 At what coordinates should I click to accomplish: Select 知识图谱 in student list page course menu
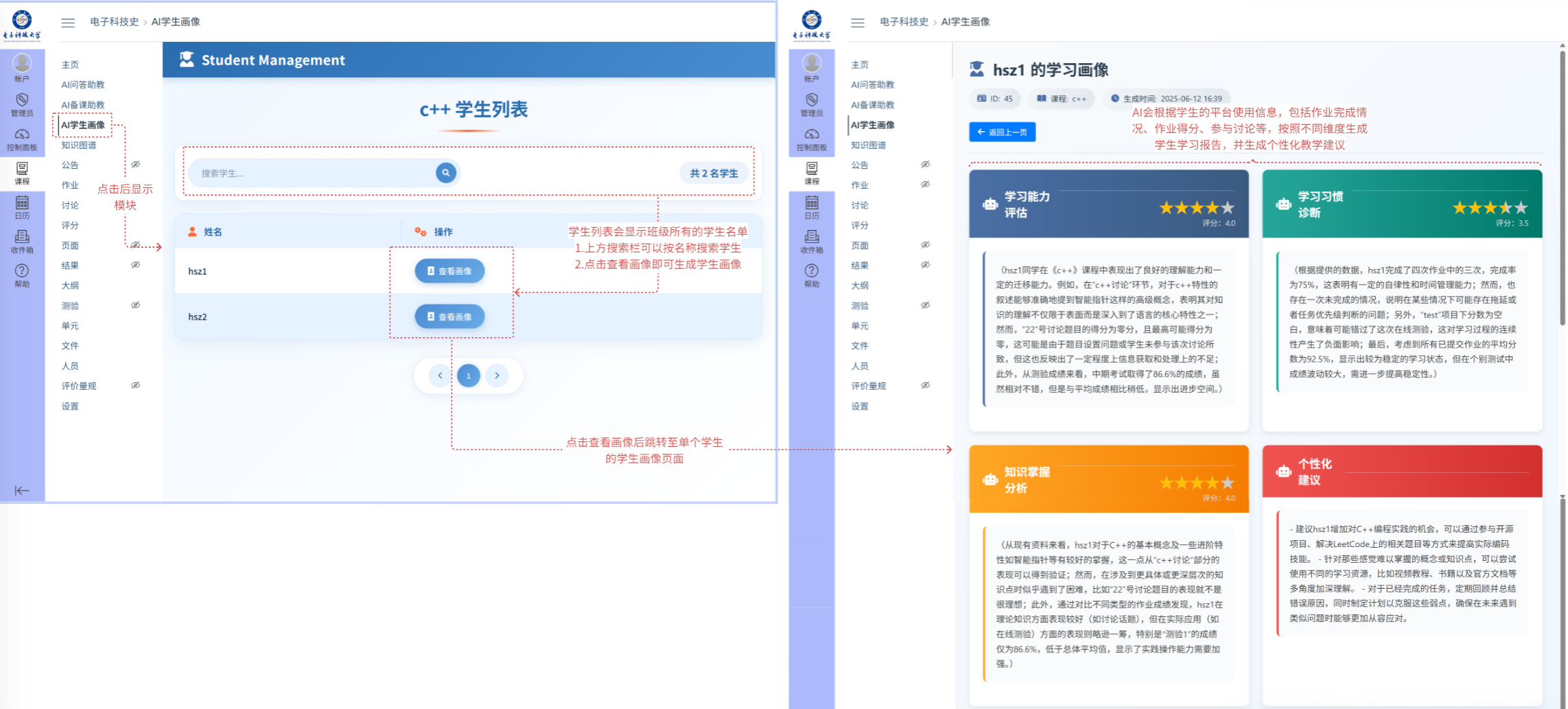click(79, 145)
